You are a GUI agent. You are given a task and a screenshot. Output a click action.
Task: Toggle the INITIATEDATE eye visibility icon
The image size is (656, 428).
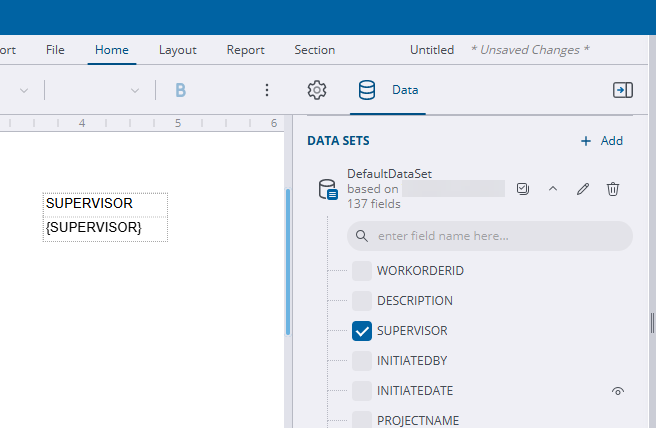618,391
